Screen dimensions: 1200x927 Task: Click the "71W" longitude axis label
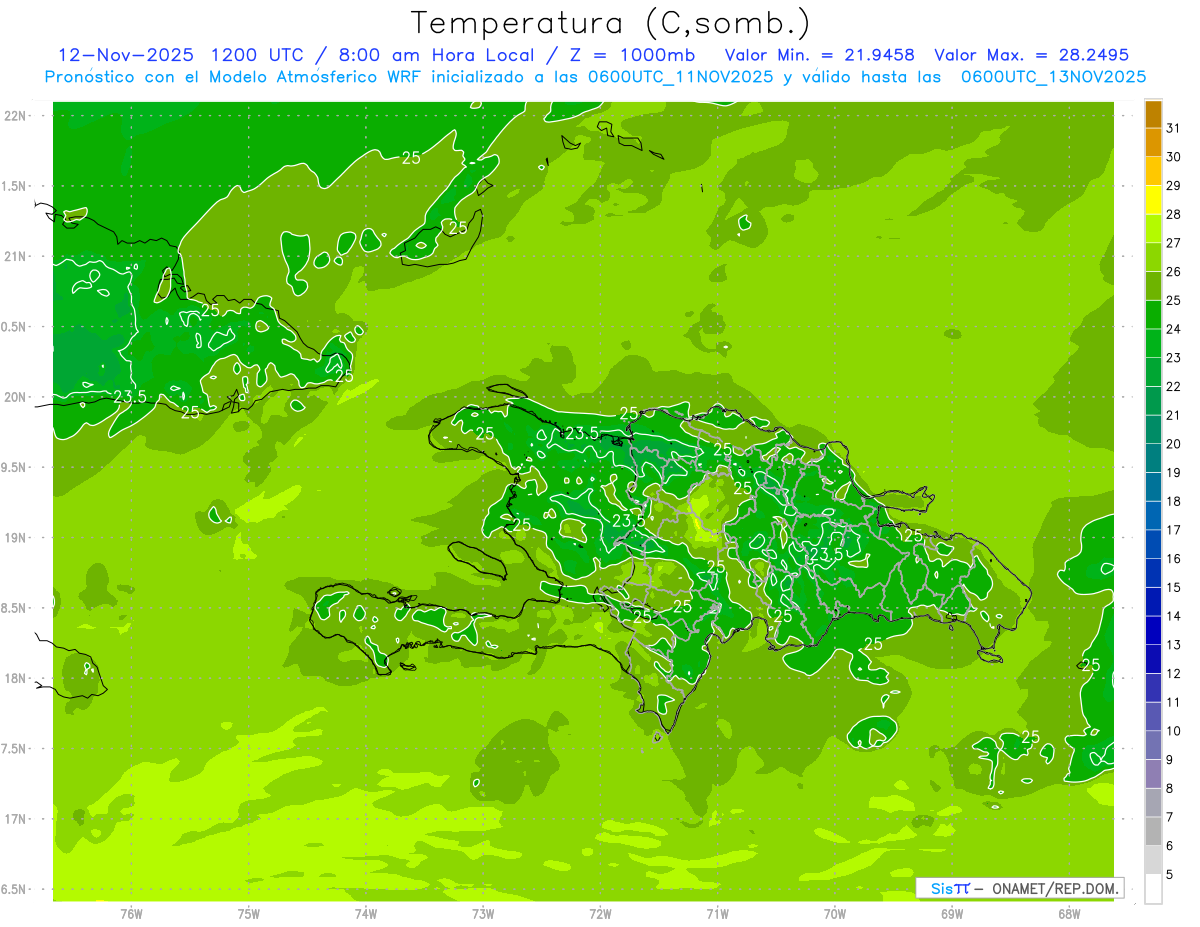(x=717, y=914)
